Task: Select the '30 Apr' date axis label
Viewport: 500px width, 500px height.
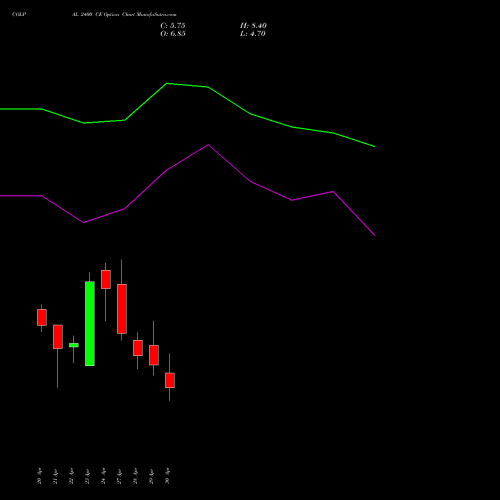Action: [167, 476]
